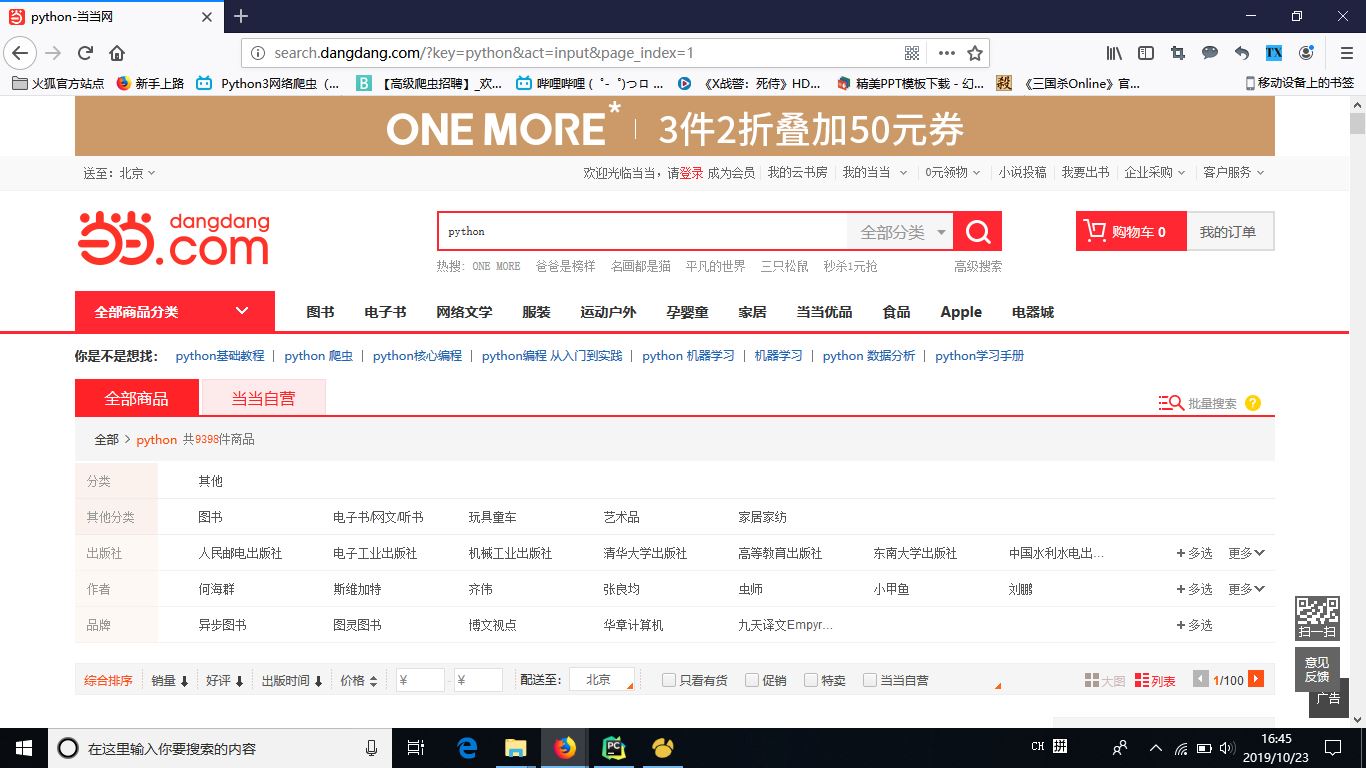Enable 多选 in 品牌 row
This screenshot has width=1366, height=768.
click(x=1194, y=625)
